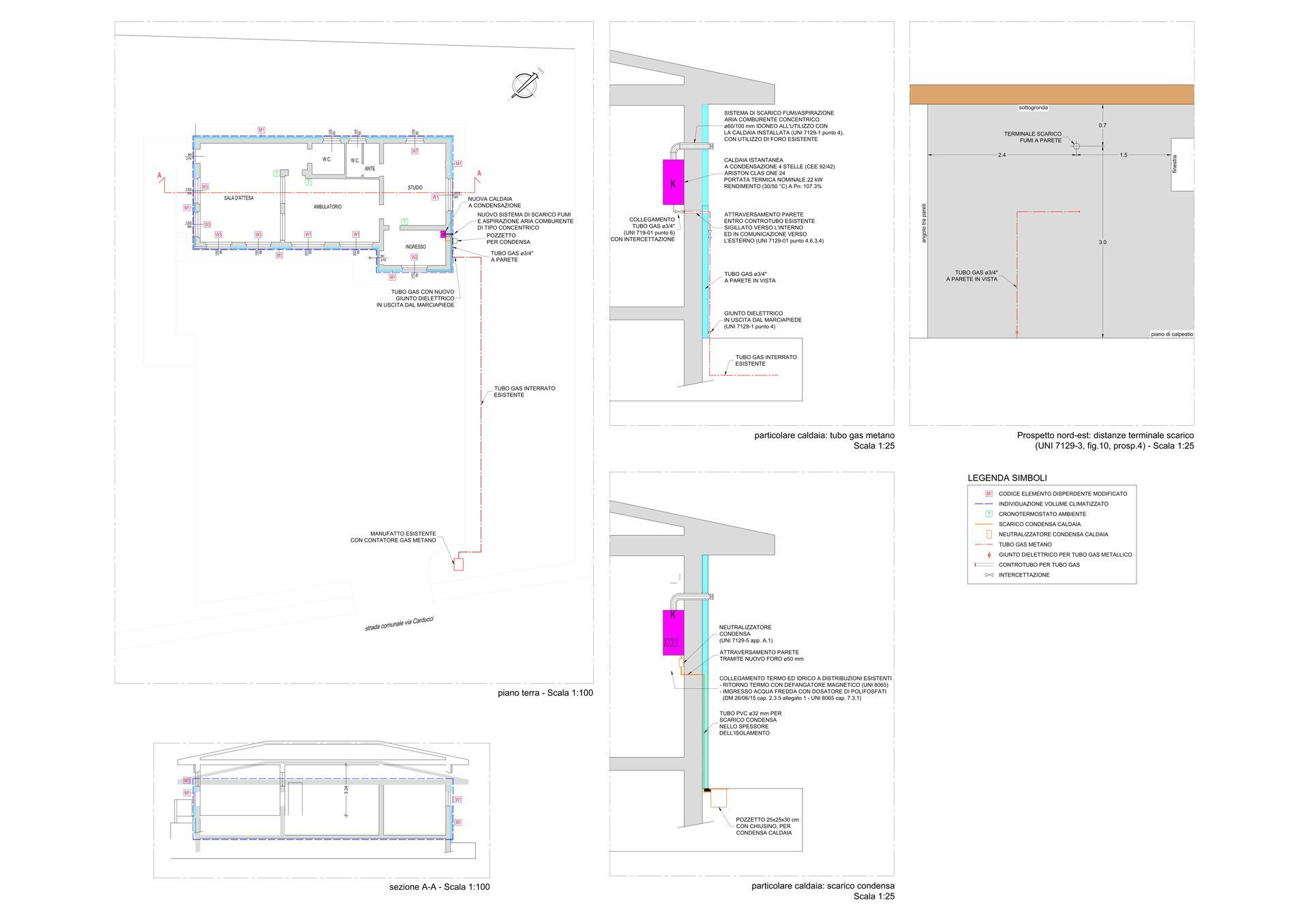
Task: Click the STUDIO room label
Action: (415, 187)
